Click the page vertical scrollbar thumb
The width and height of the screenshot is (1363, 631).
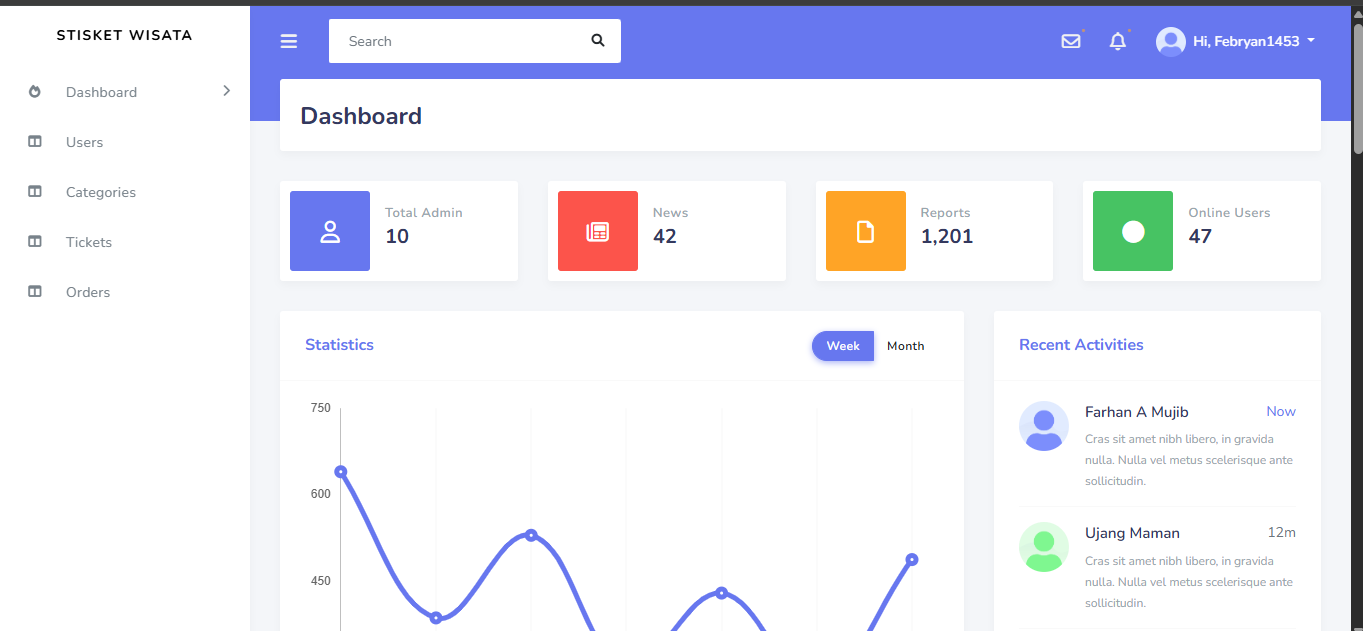(1358, 87)
